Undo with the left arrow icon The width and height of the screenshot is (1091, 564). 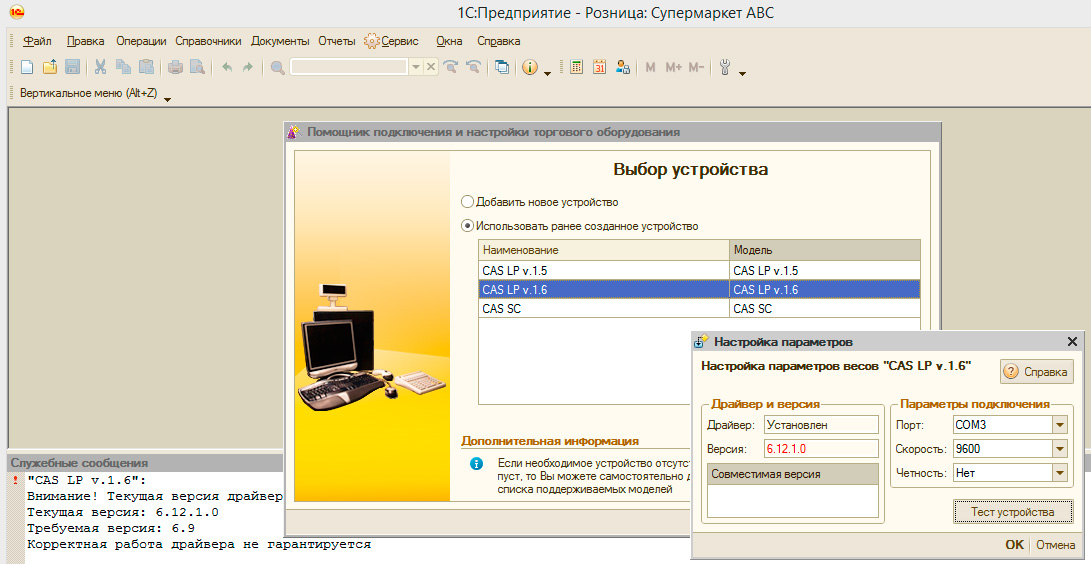tap(227, 67)
